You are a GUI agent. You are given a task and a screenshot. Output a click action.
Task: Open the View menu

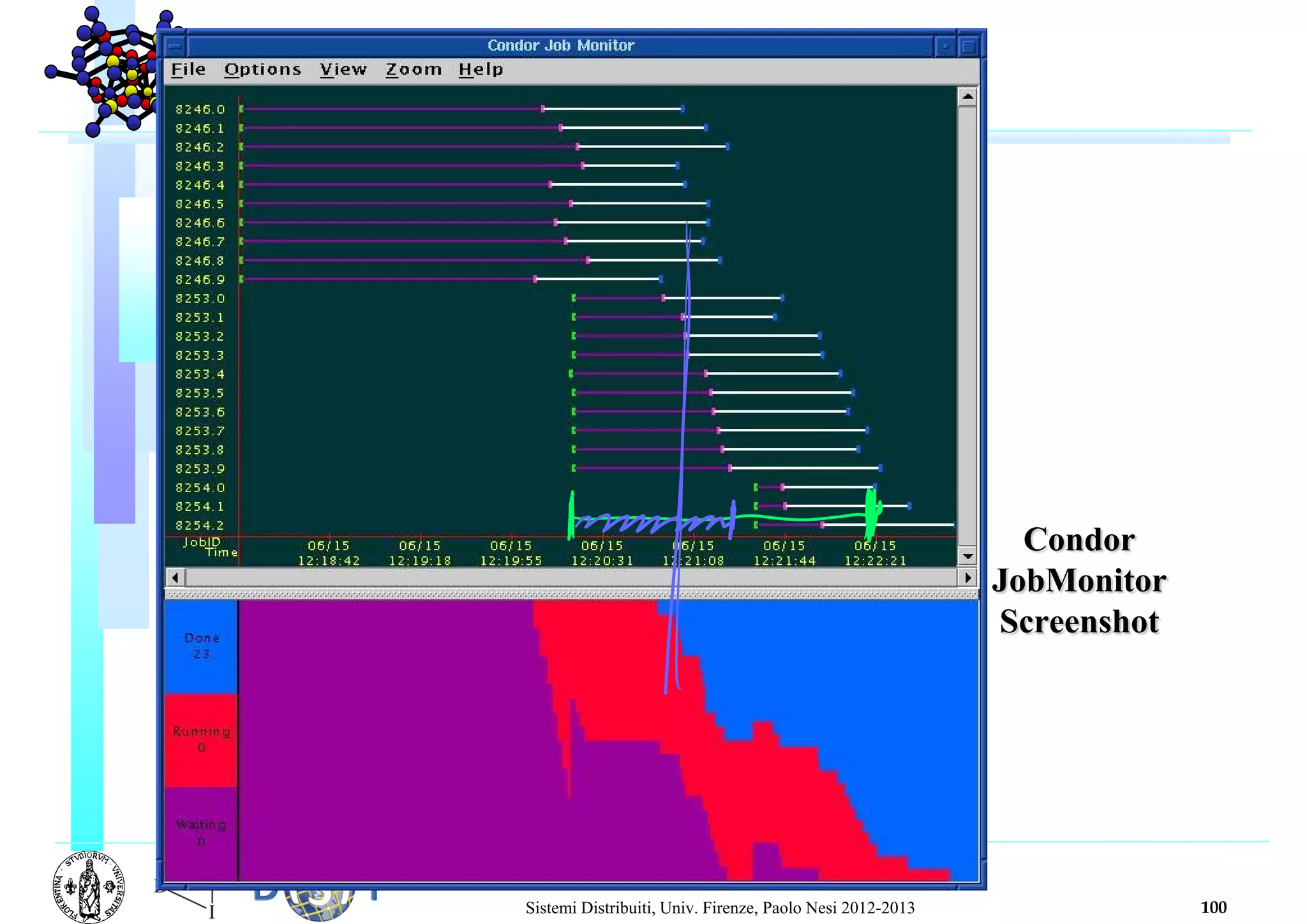tap(343, 69)
